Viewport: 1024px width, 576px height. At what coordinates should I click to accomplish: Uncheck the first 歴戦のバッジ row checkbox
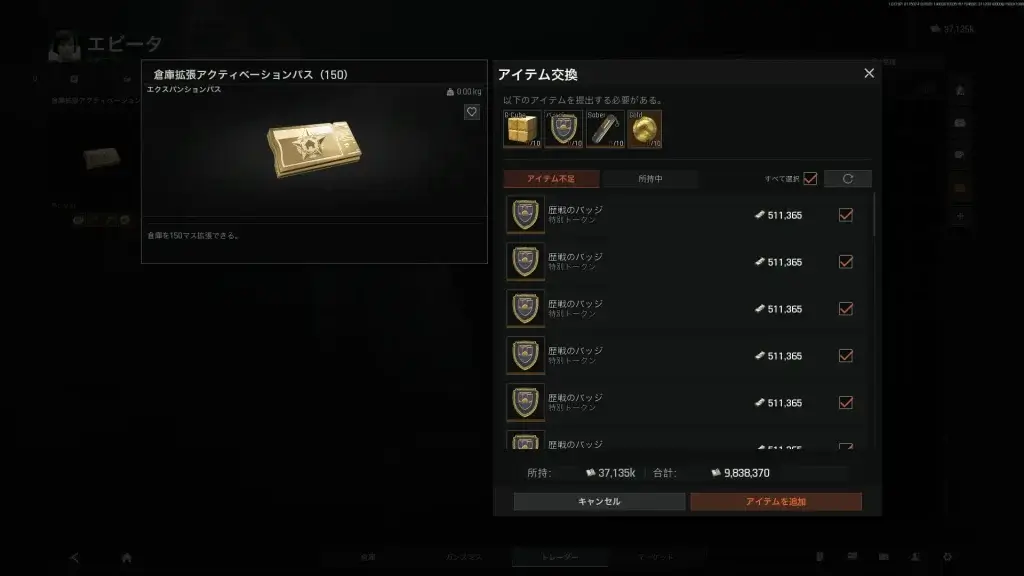846,215
